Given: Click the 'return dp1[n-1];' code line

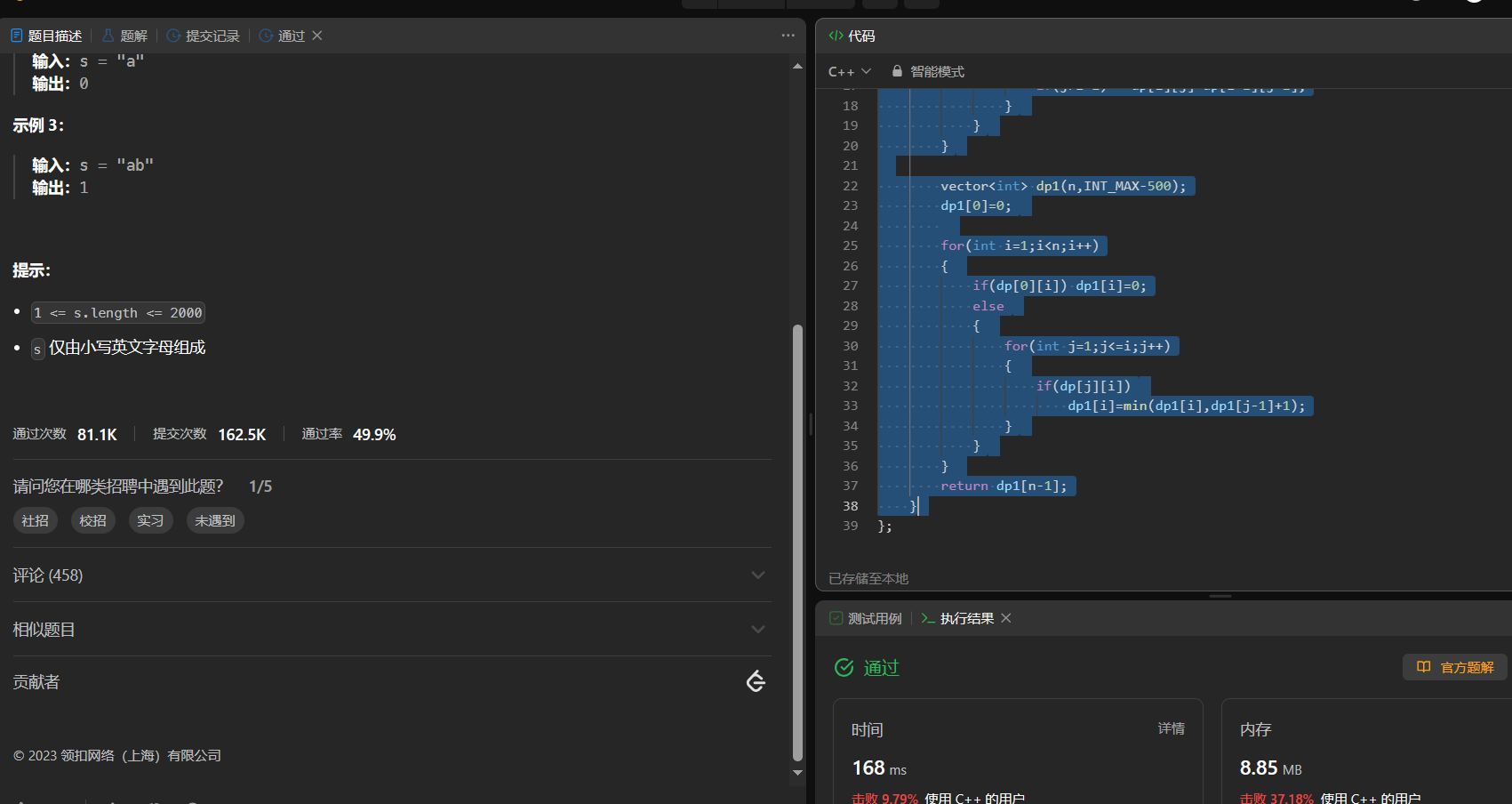Looking at the screenshot, I should tap(1004, 486).
